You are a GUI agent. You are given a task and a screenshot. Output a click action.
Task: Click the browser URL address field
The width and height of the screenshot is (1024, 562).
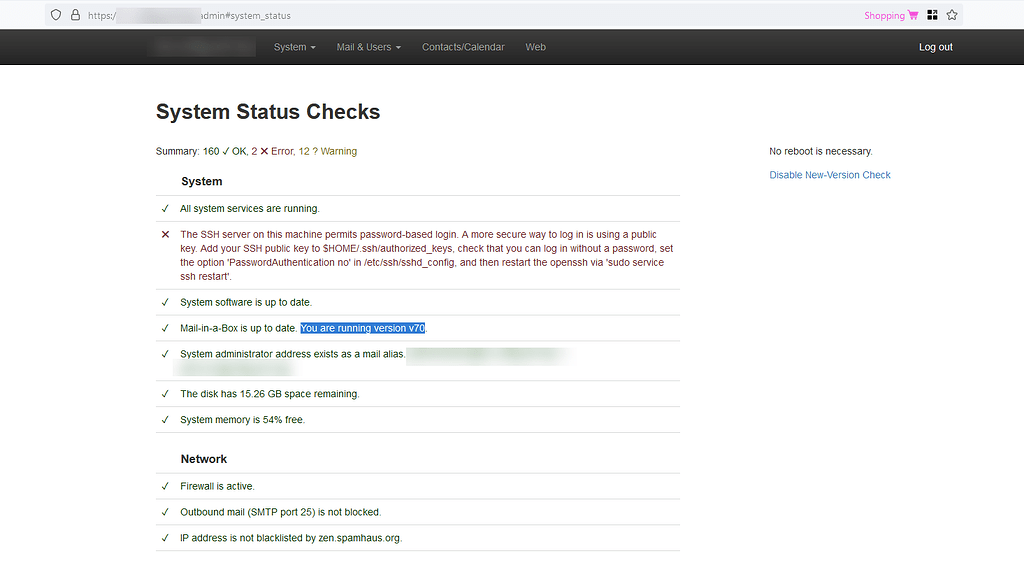pyautogui.click(x=500, y=16)
